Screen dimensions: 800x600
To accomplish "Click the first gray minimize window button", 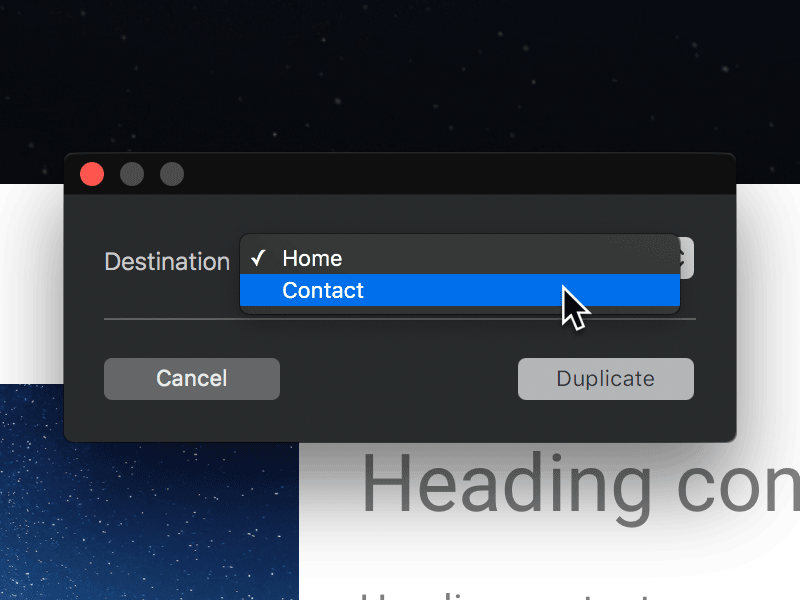I will (132, 174).
